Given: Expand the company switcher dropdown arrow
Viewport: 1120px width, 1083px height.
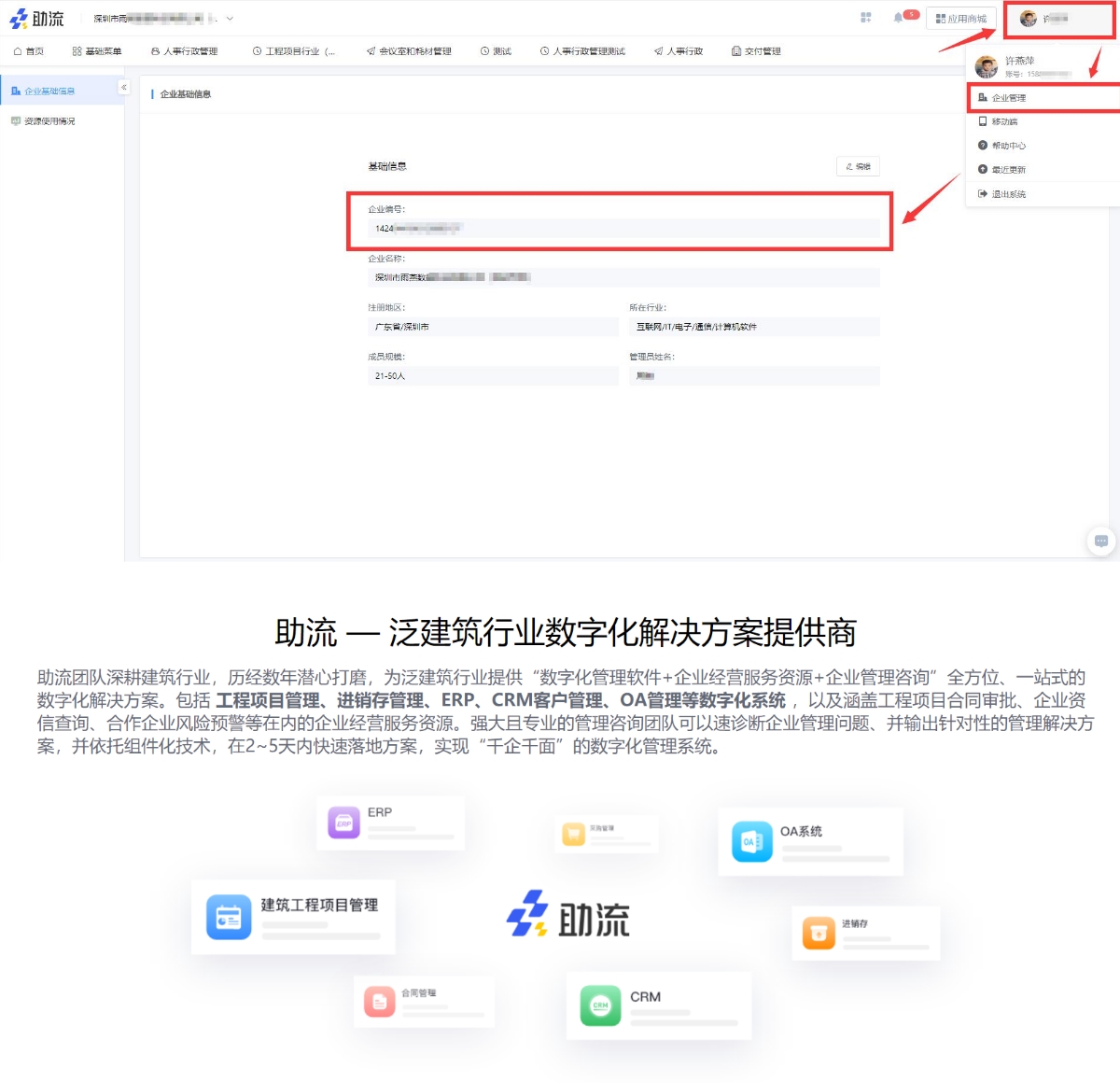Looking at the screenshot, I should (x=230, y=19).
